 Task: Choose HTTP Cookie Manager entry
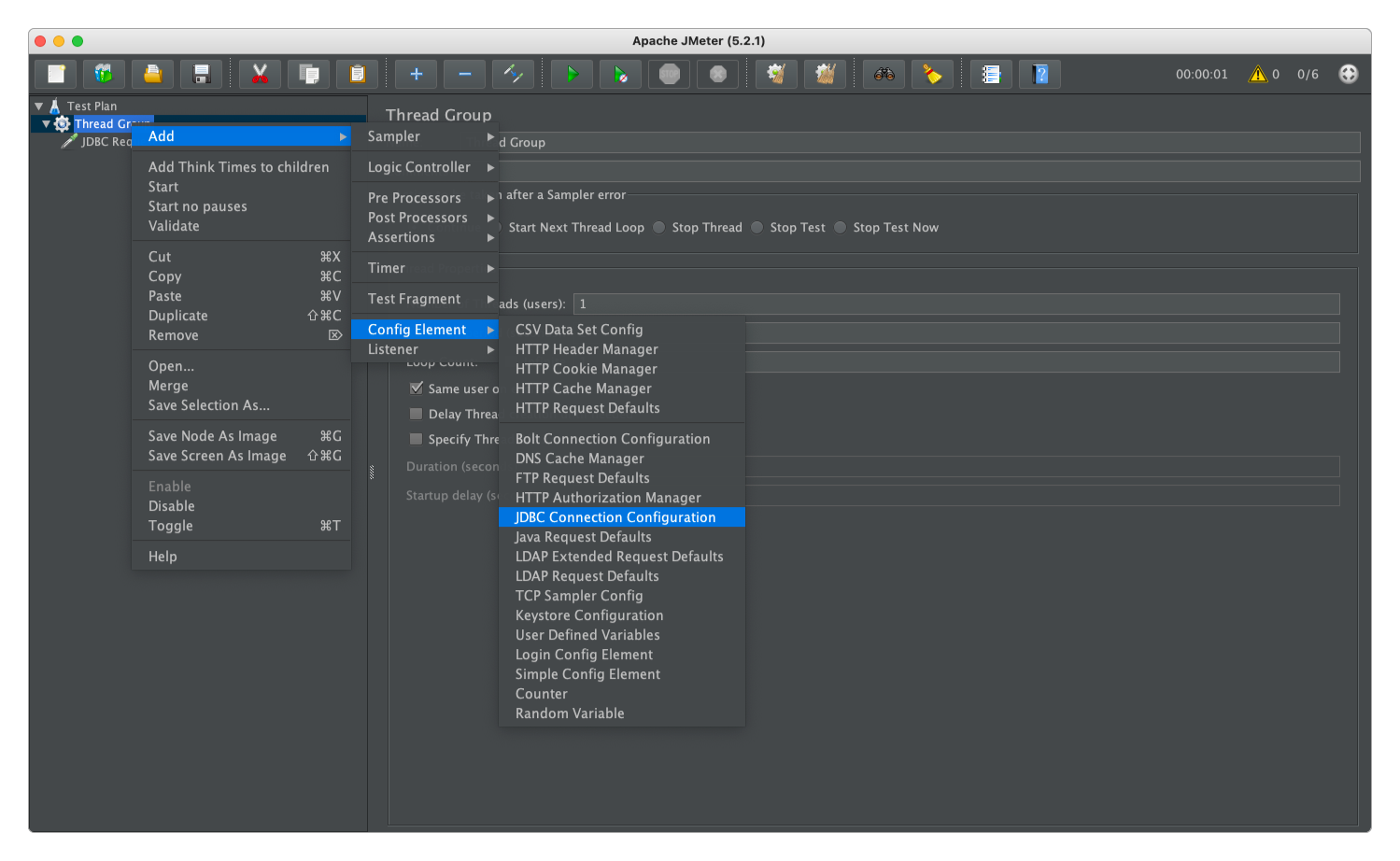(x=622, y=369)
